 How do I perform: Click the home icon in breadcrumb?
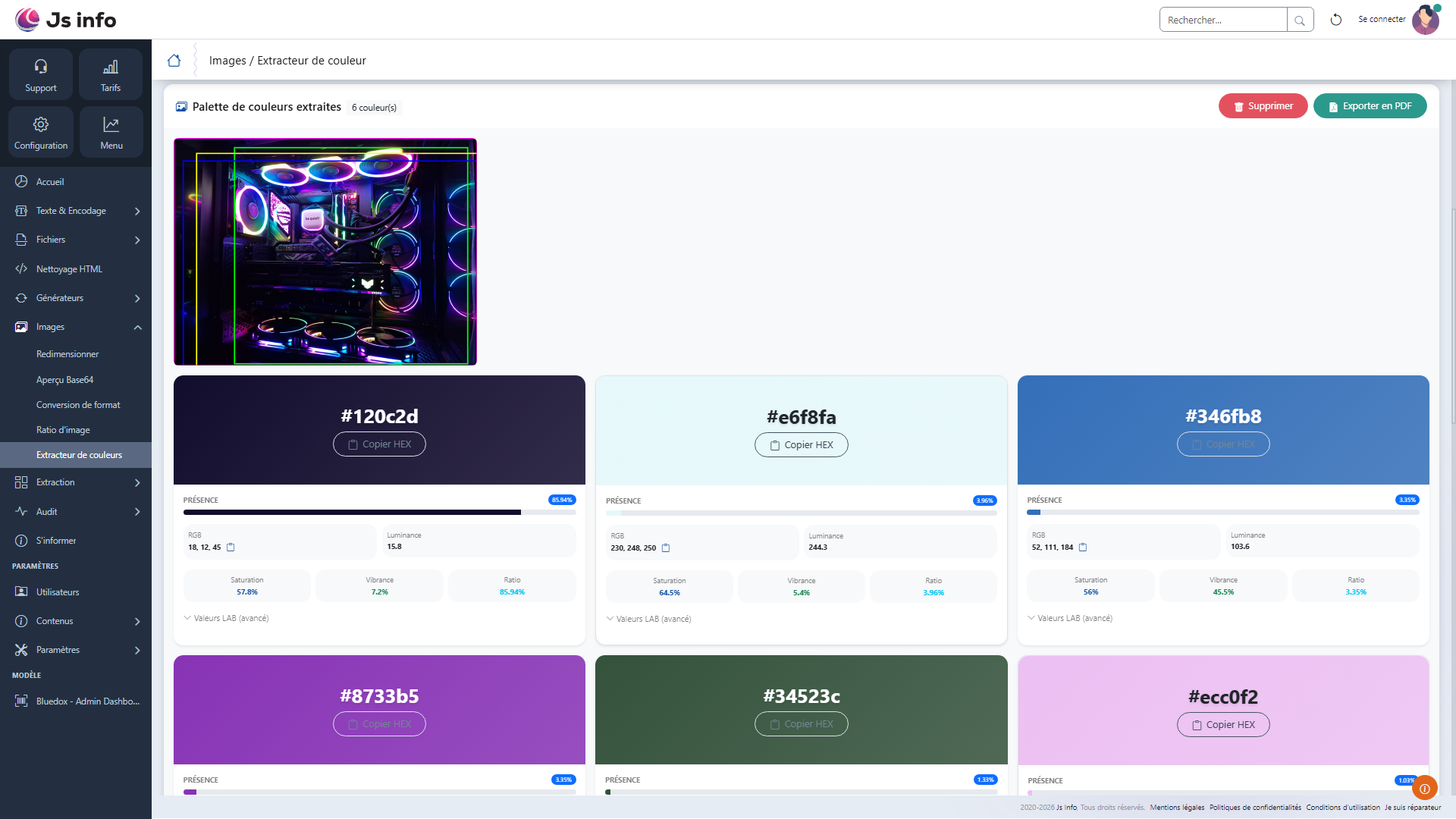coord(174,61)
